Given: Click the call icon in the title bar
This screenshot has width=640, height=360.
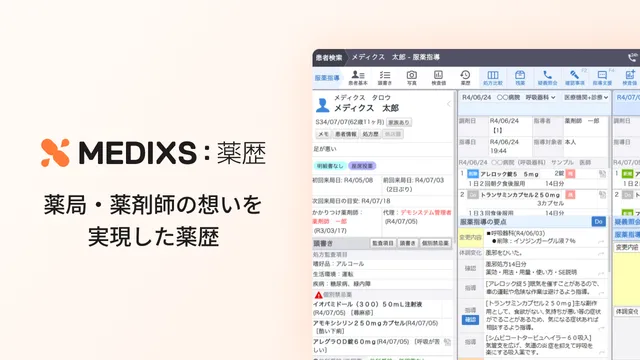Looking at the screenshot, I should click(x=633, y=58).
